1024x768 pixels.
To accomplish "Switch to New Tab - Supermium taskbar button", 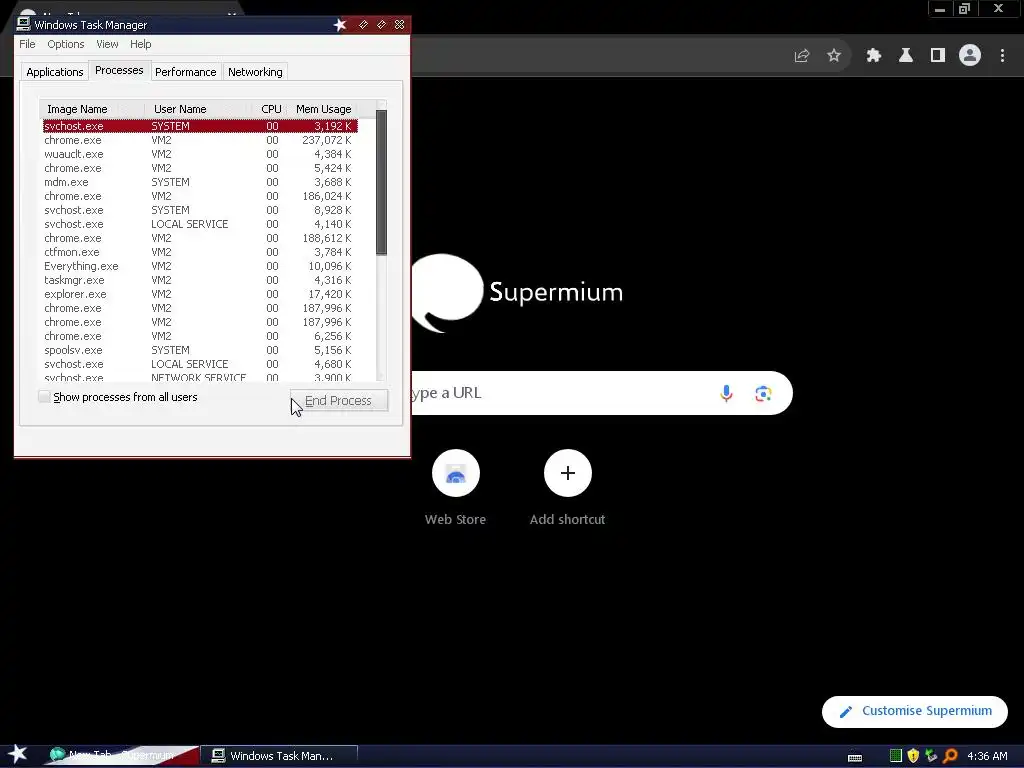I will 121,756.
